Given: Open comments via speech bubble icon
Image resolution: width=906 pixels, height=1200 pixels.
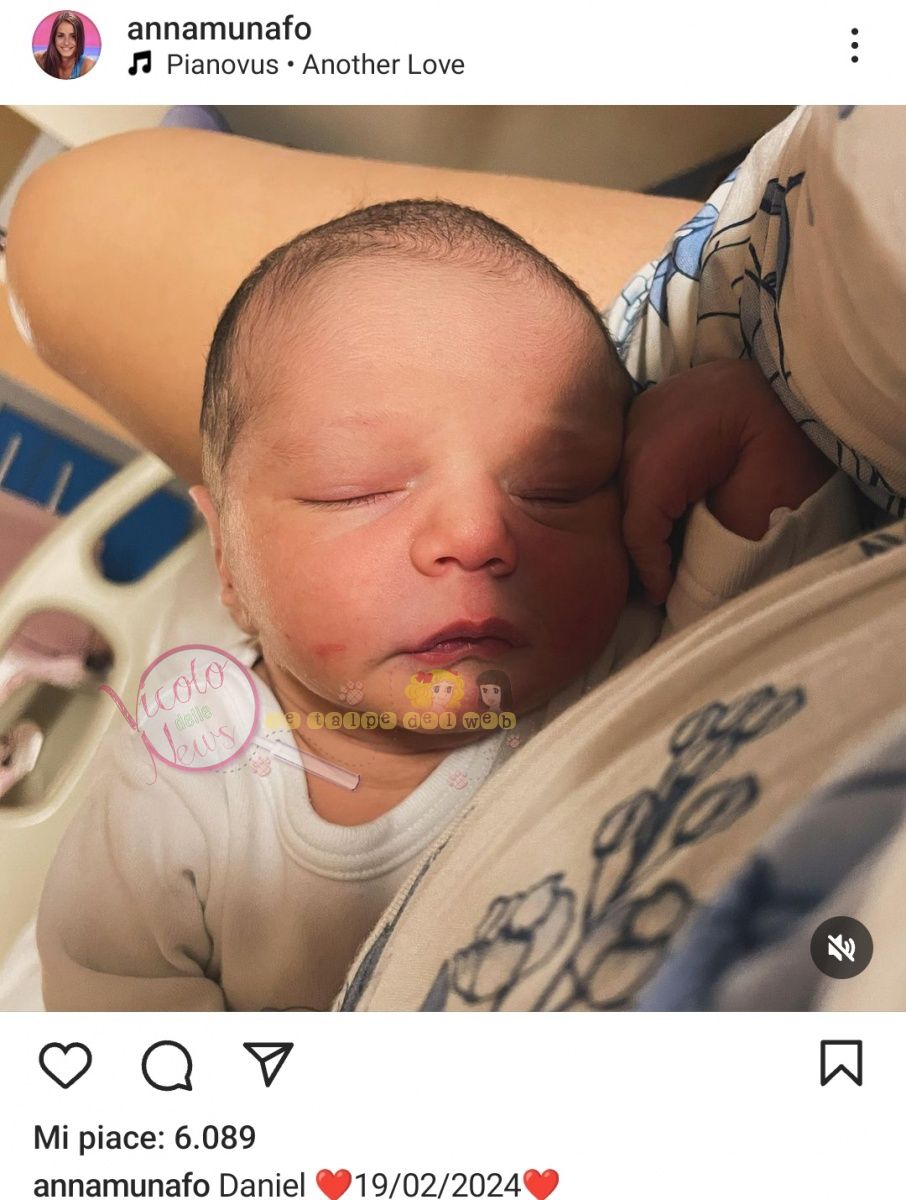Looking at the screenshot, I should (167, 1065).
